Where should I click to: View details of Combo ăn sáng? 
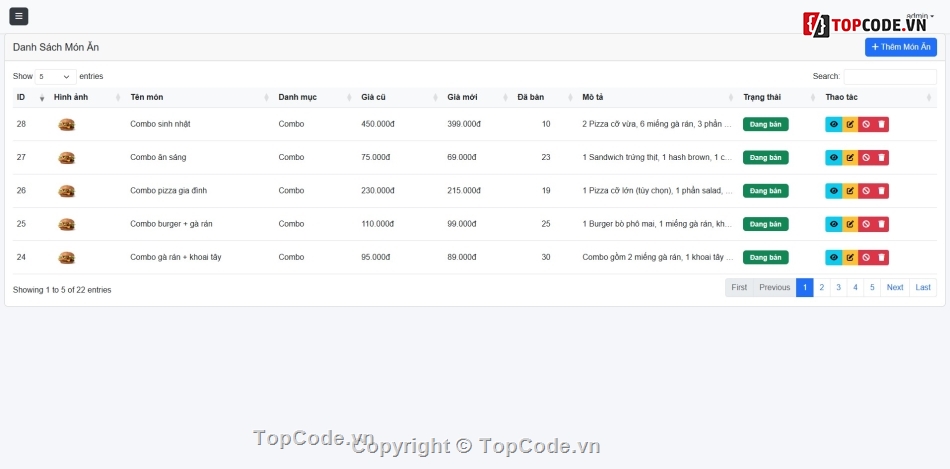[834, 158]
